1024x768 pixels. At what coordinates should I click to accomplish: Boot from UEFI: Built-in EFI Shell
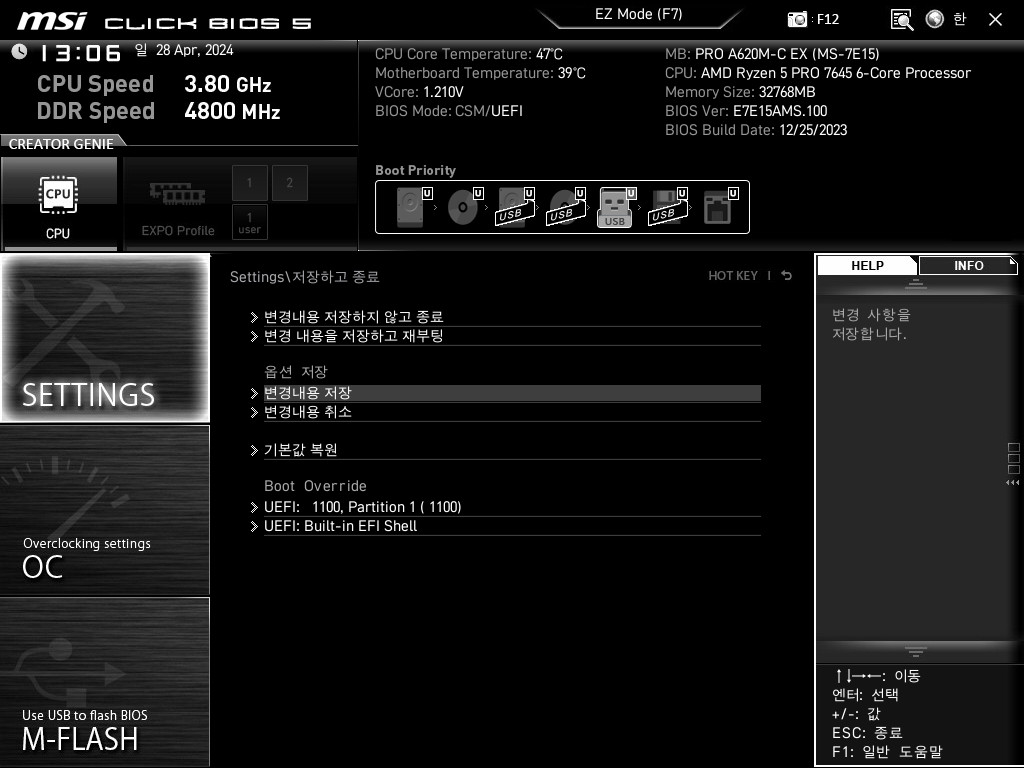tap(340, 526)
